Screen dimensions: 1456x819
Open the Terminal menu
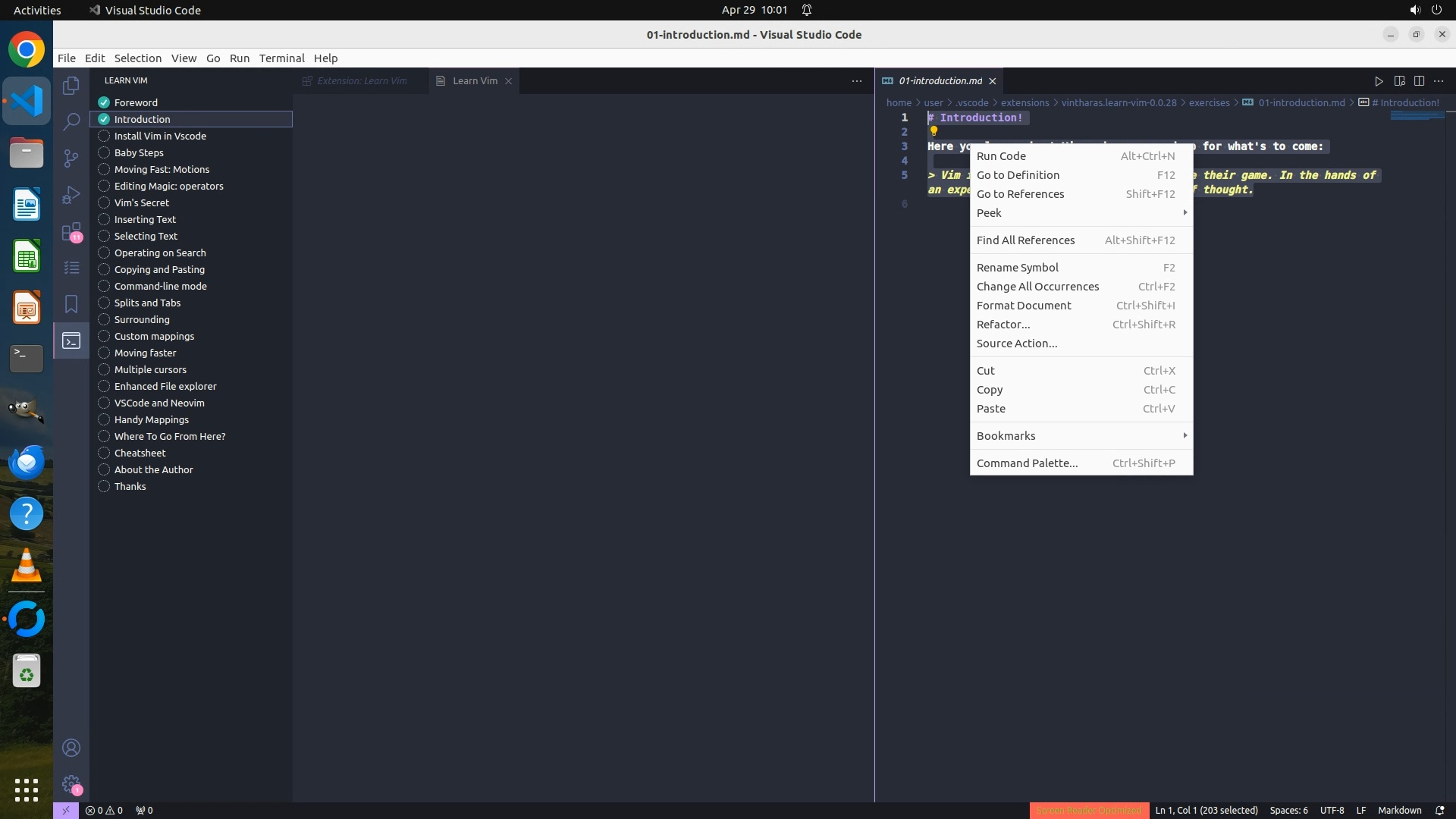(x=281, y=58)
